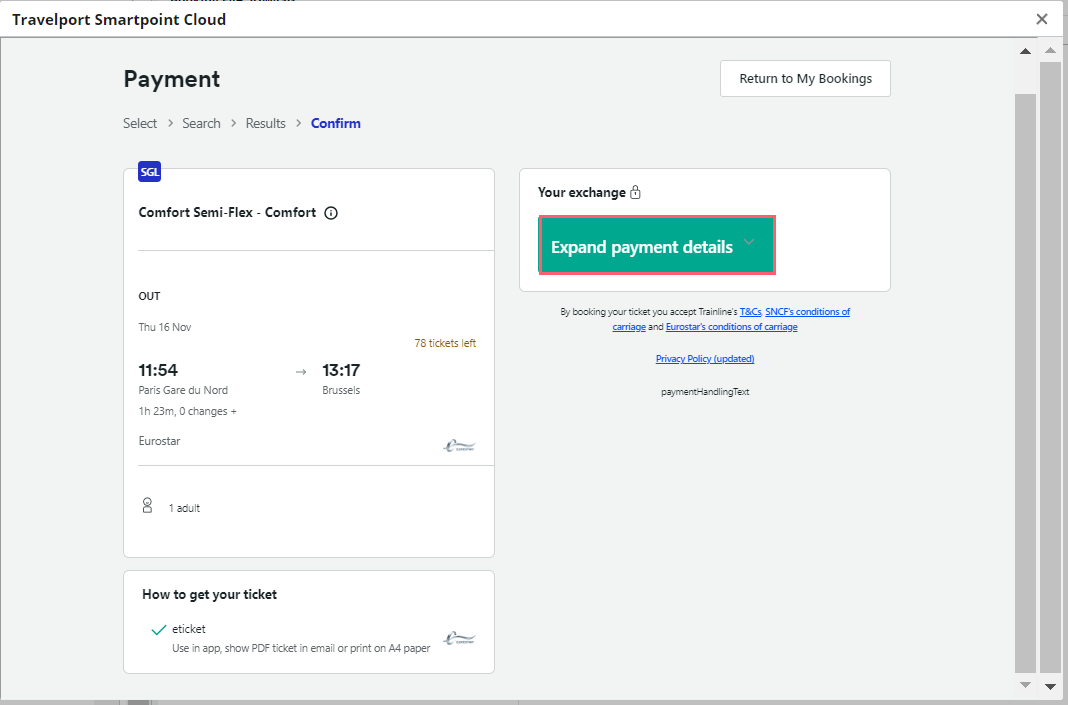
Task: Close the Travelport Smartpoint Cloud dialog
Action: pyautogui.click(x=1041, y=19)
